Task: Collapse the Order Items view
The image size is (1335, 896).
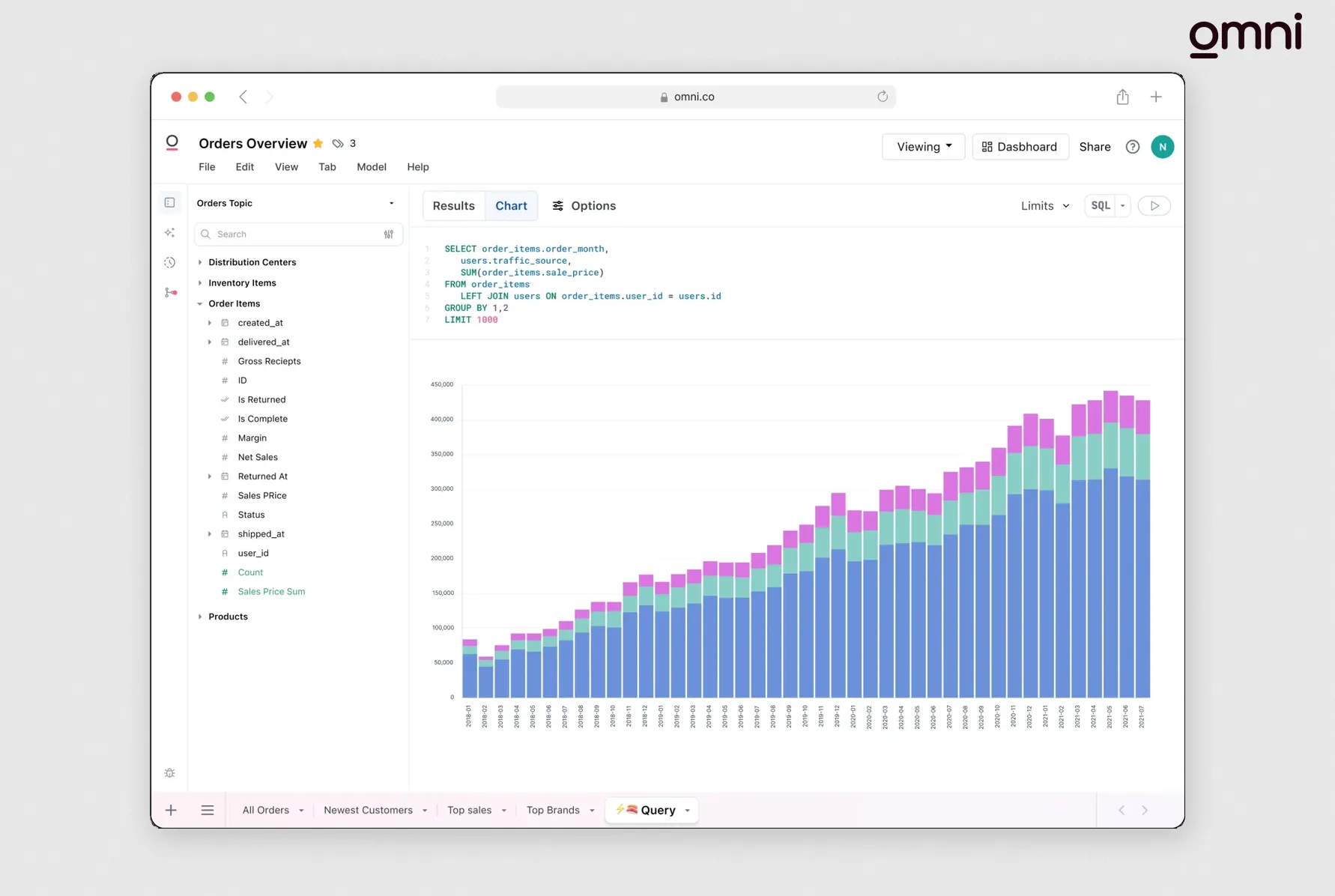Action: [x=200, y=303]
